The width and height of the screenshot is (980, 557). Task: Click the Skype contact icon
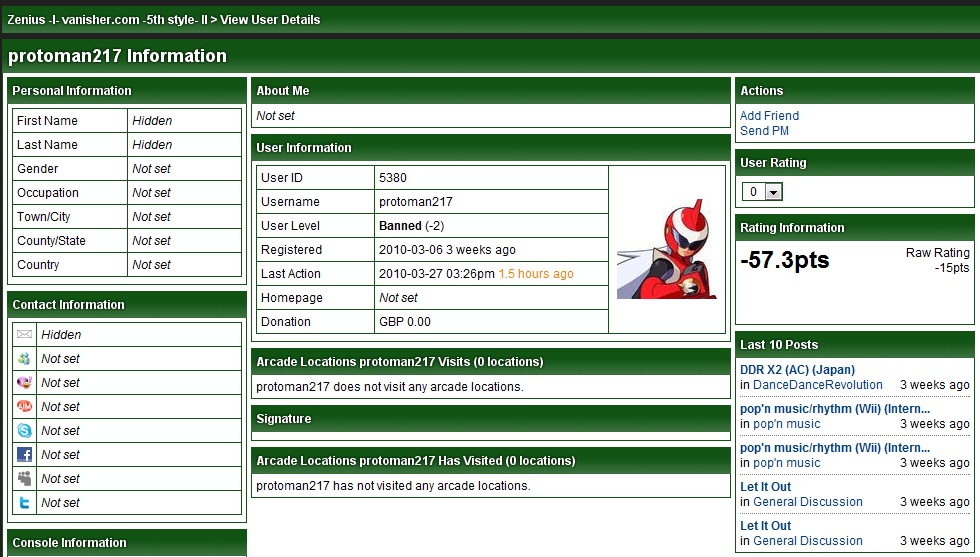[x=24, y=431]
